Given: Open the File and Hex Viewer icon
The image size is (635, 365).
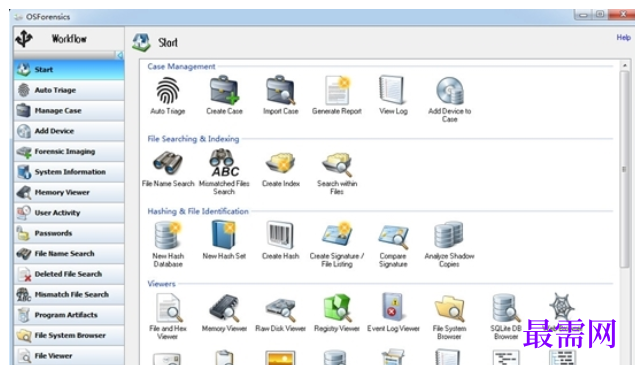Looking at the screenshot, I should coord(168,308).
